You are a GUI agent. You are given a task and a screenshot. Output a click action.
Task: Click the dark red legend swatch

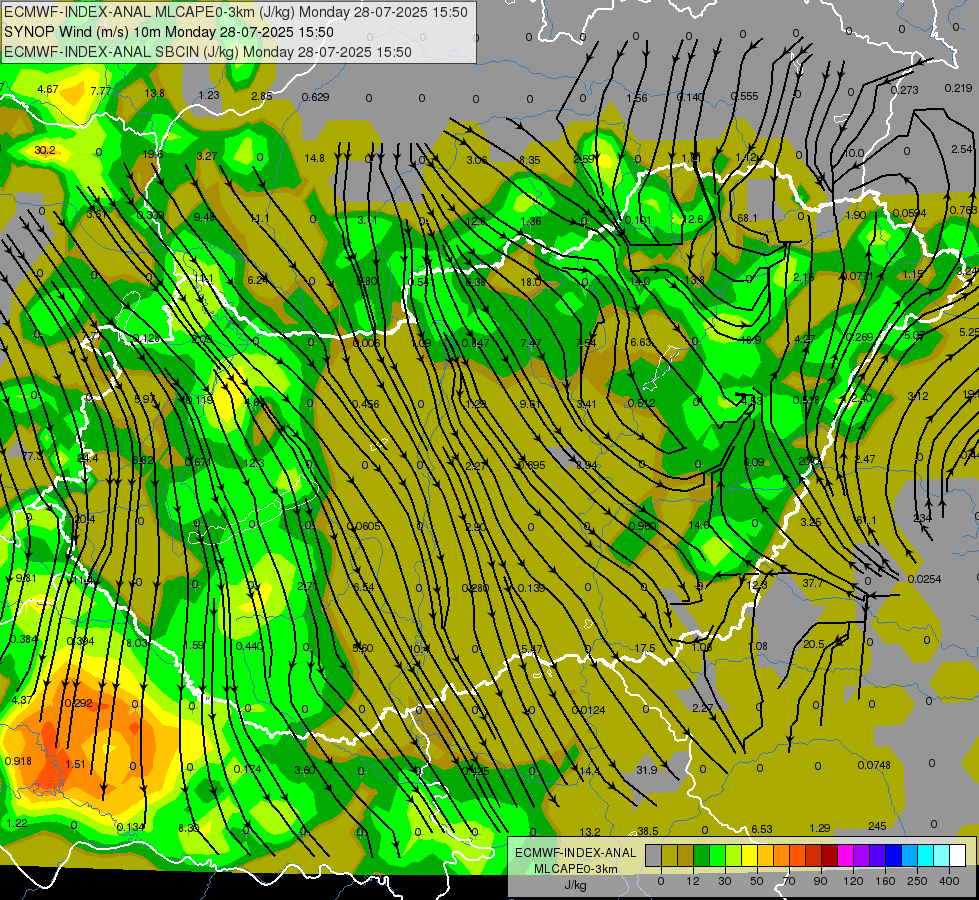click(x=829, y=855)
